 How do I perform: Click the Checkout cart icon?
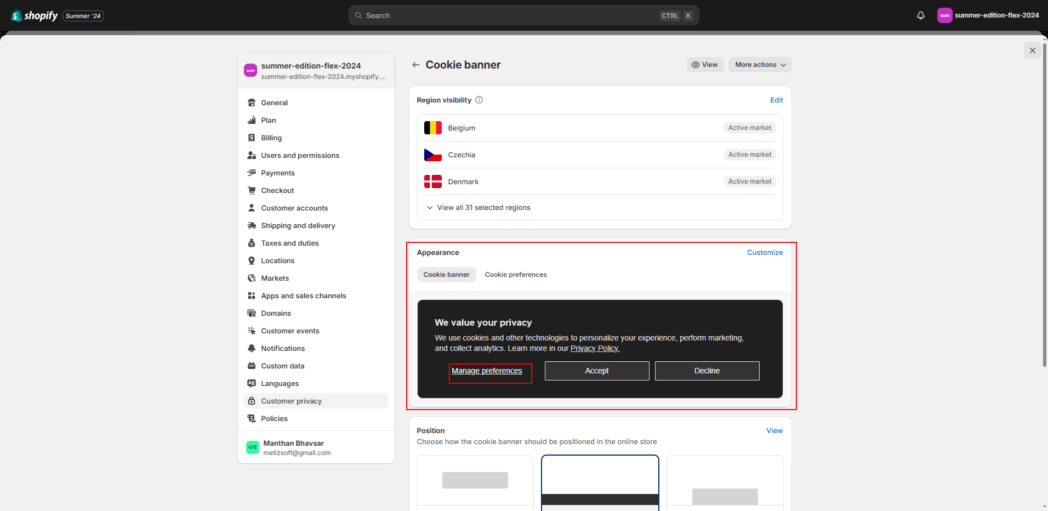click(251, 190)
